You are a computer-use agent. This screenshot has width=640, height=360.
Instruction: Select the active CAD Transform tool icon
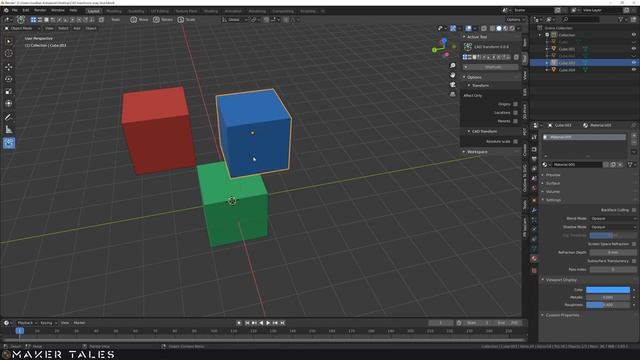(9, 143)
